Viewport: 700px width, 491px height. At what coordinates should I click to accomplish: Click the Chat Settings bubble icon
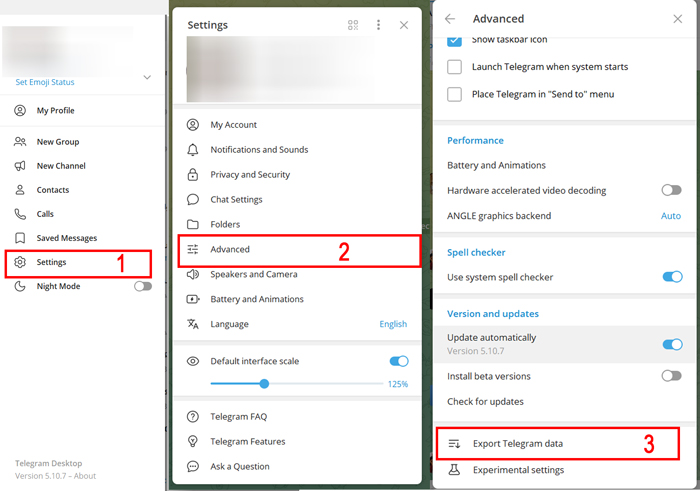(x=193, y=200)
